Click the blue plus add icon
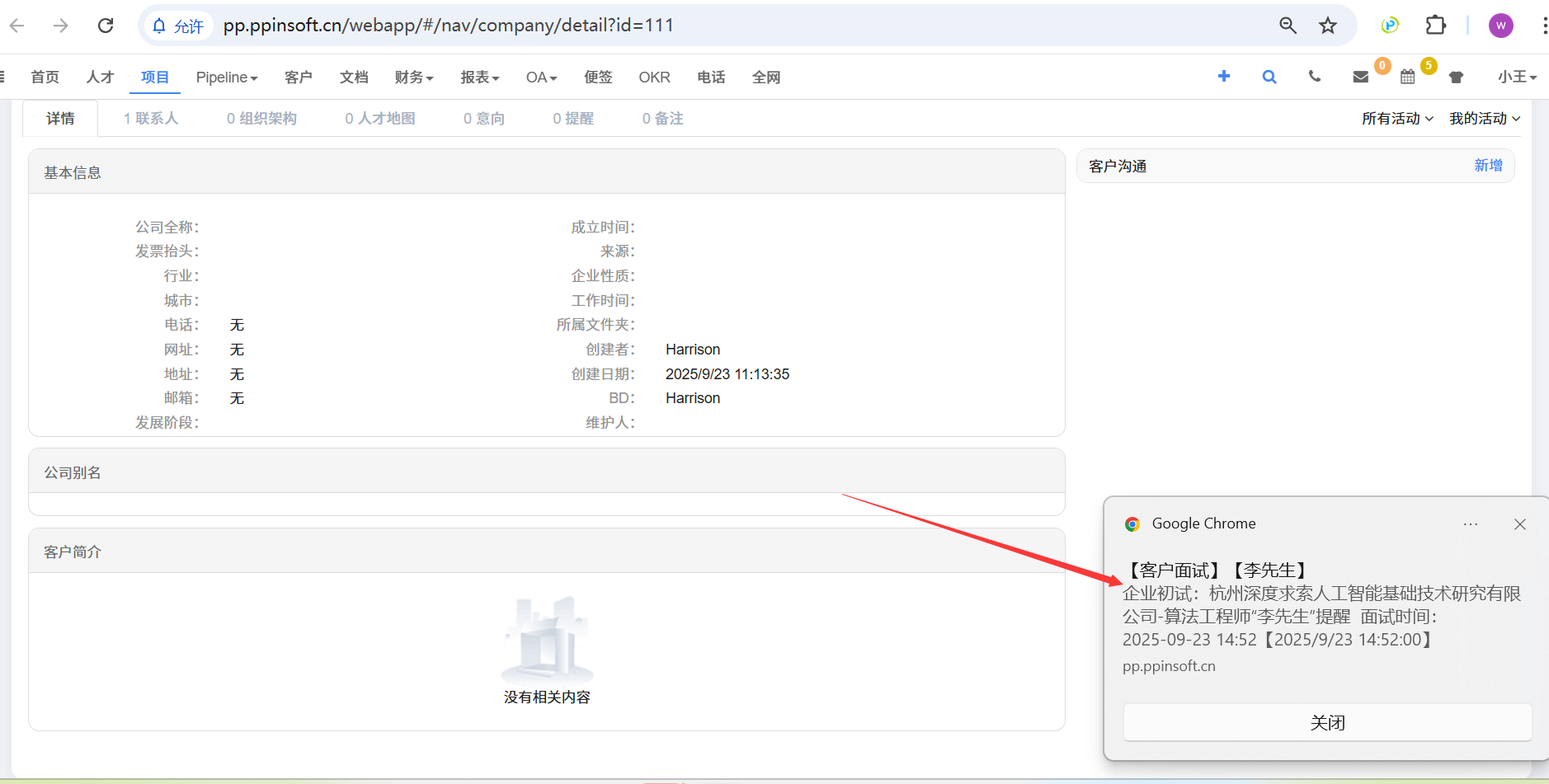Image resolution: width=1549 pixels, height=784 pixels. 1224,77
